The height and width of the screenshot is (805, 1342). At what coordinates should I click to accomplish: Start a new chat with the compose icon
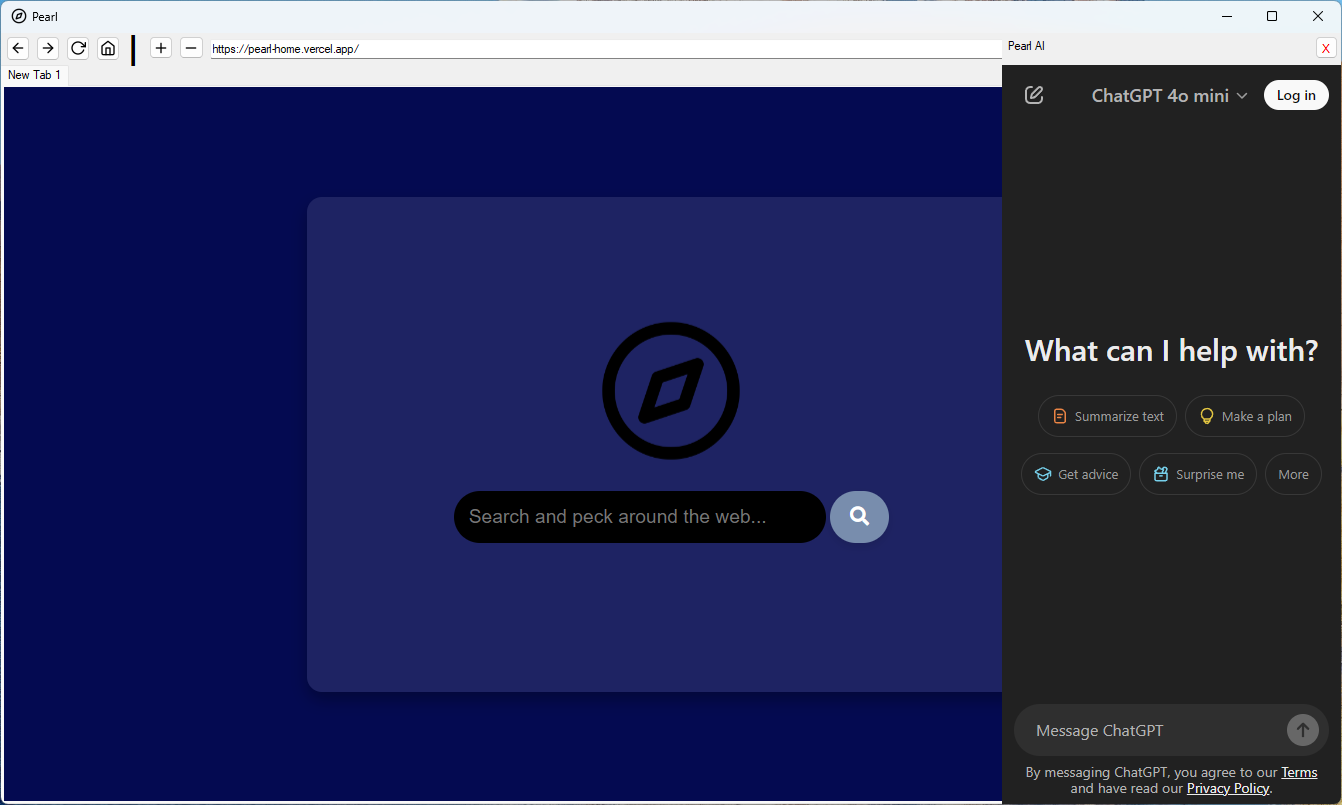pyautogui.click(x=1033, y=94)
